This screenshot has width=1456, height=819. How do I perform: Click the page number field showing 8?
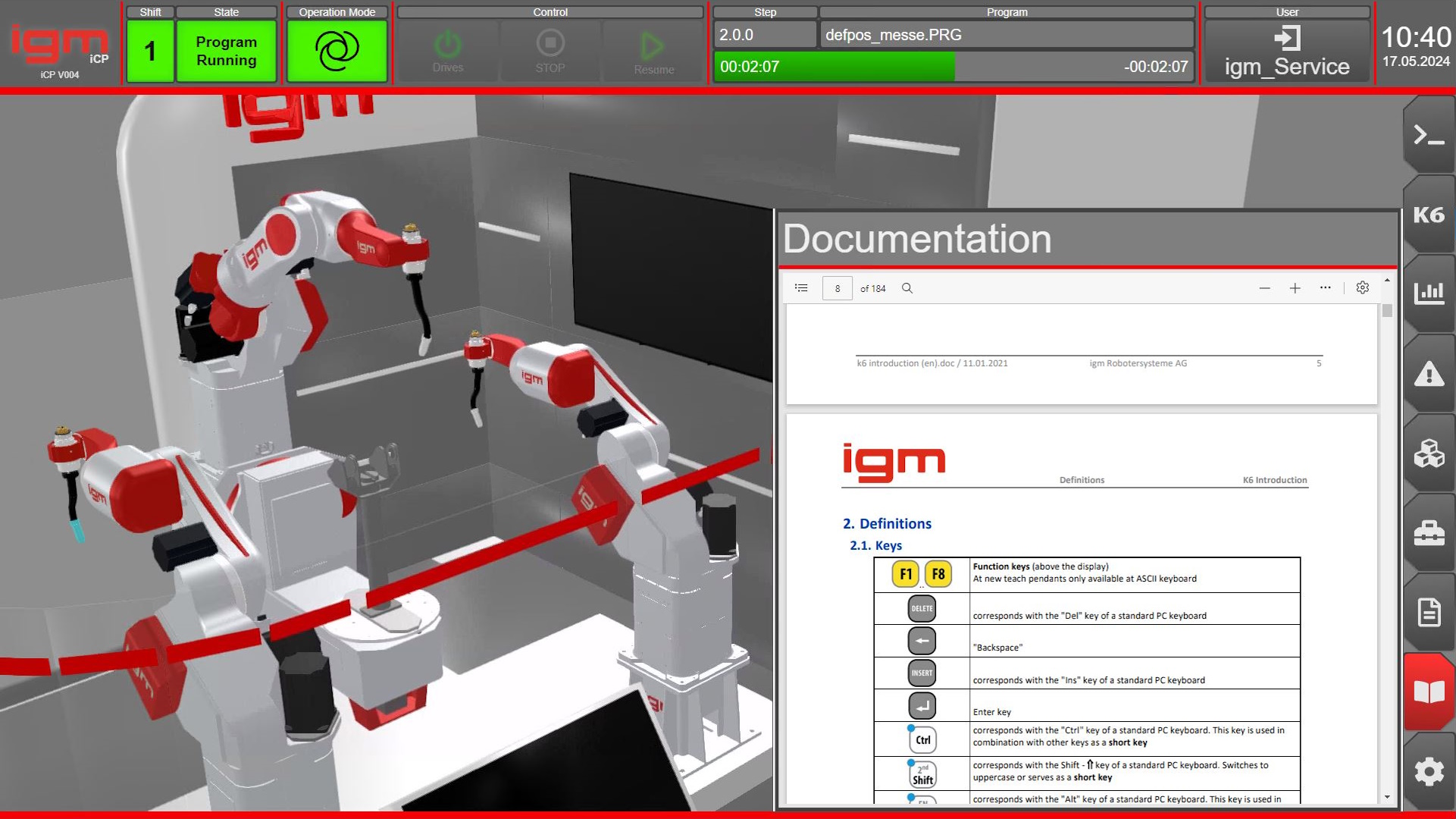click(x=837, y=288)
